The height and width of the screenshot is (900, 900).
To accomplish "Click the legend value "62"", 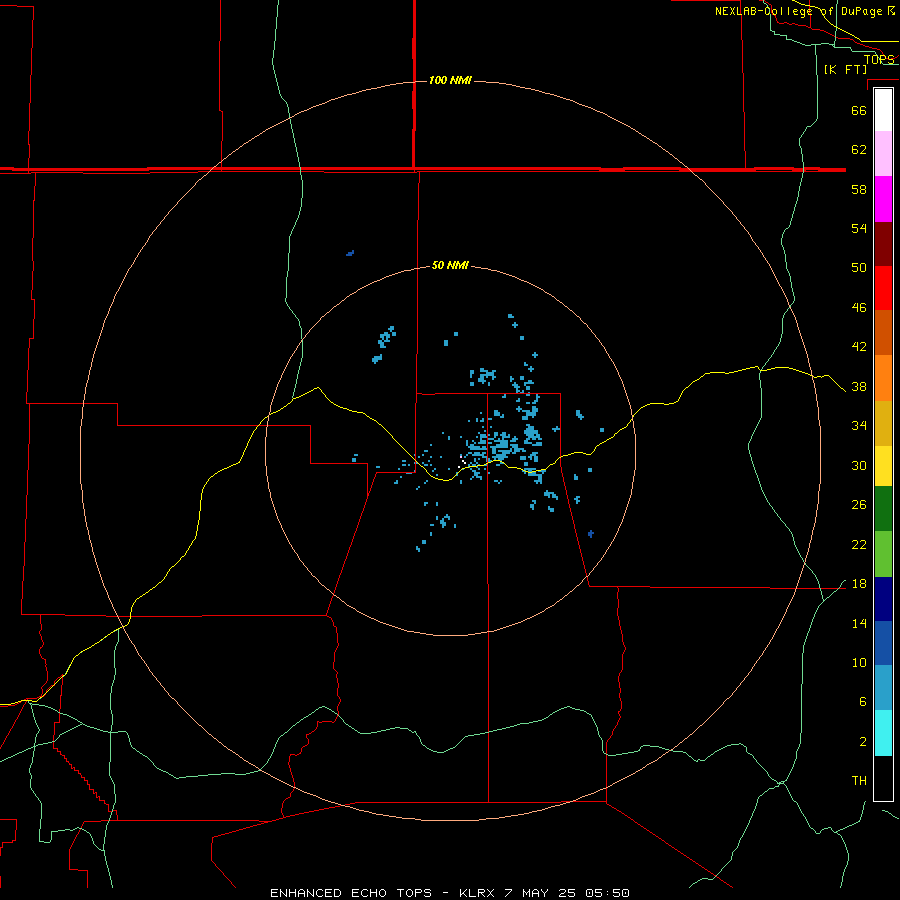I will point(859,150).
